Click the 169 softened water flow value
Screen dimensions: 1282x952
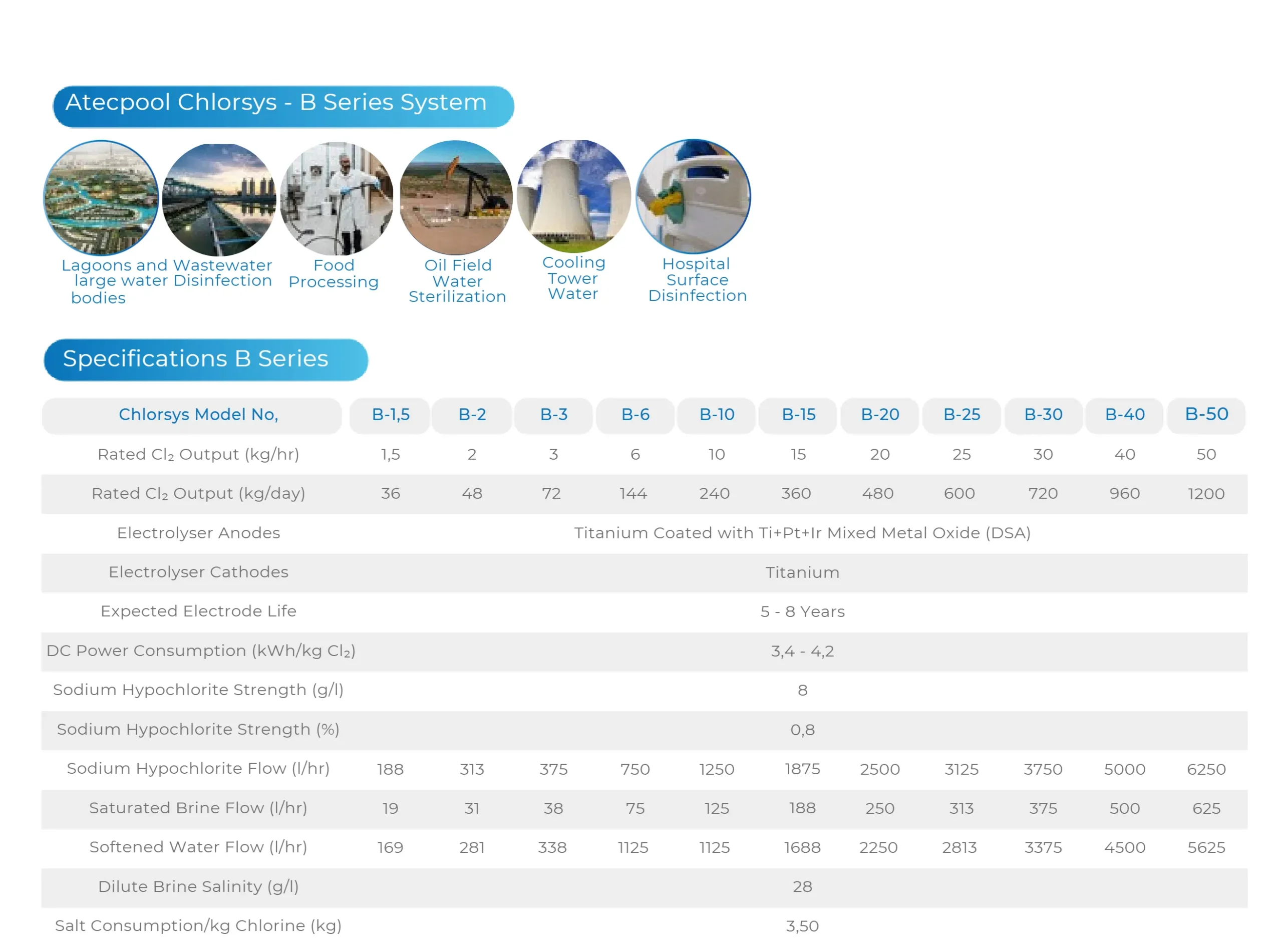click(x=390, y=848)
